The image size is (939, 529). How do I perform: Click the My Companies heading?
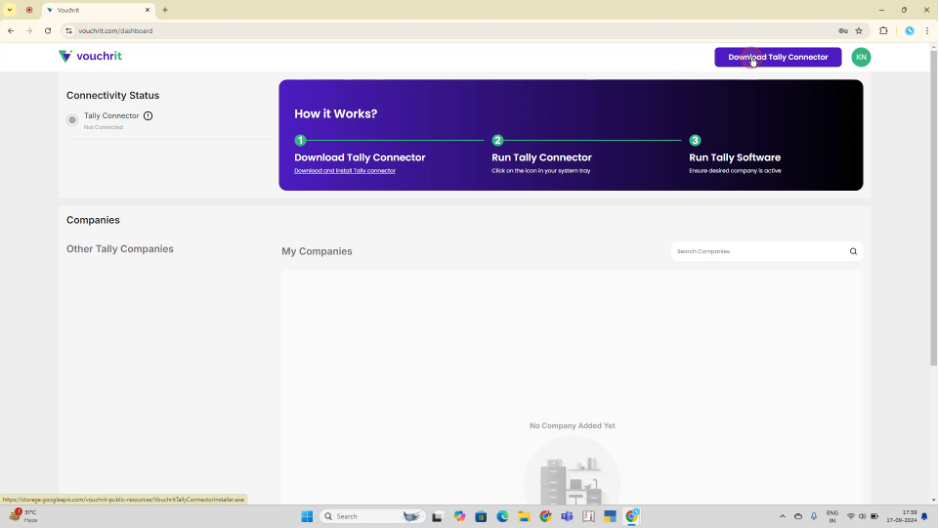[x=317, y=251]
